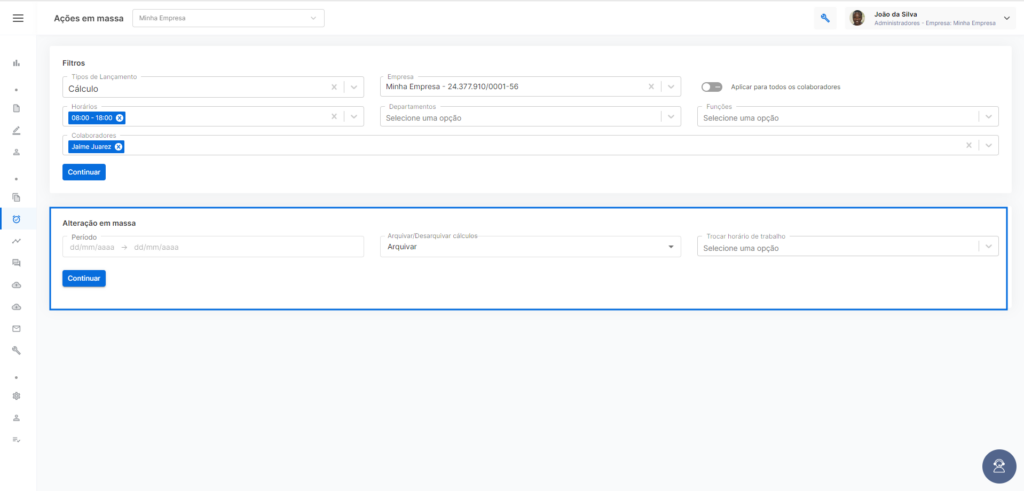
Task: Click the Período date range field
Action: (213, 247)
